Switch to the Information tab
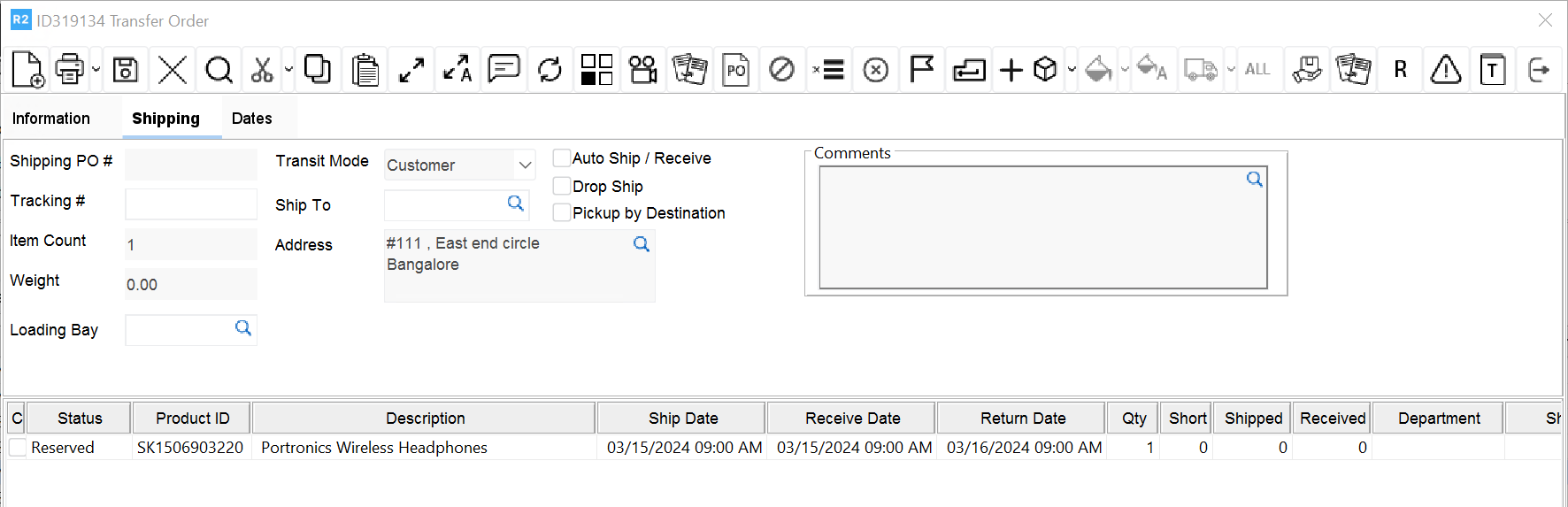 pos(51,119)
